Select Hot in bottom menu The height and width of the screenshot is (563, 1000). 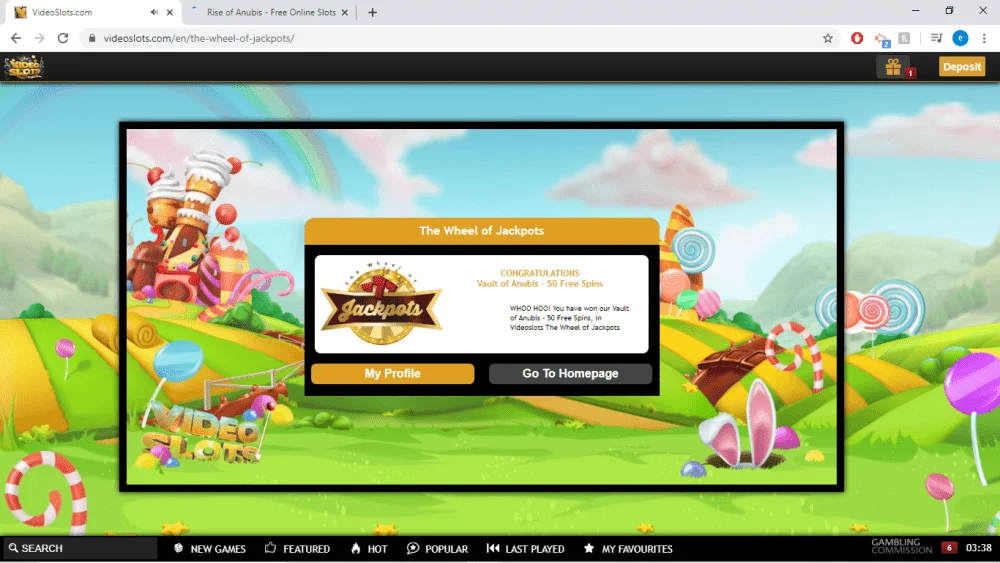tap(369, 548)
